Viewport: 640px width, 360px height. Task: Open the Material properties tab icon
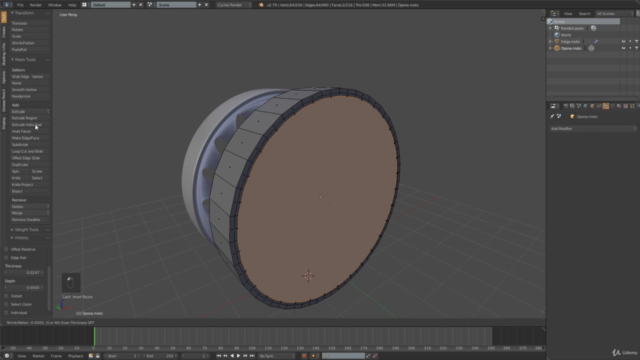tap(619, 106)
